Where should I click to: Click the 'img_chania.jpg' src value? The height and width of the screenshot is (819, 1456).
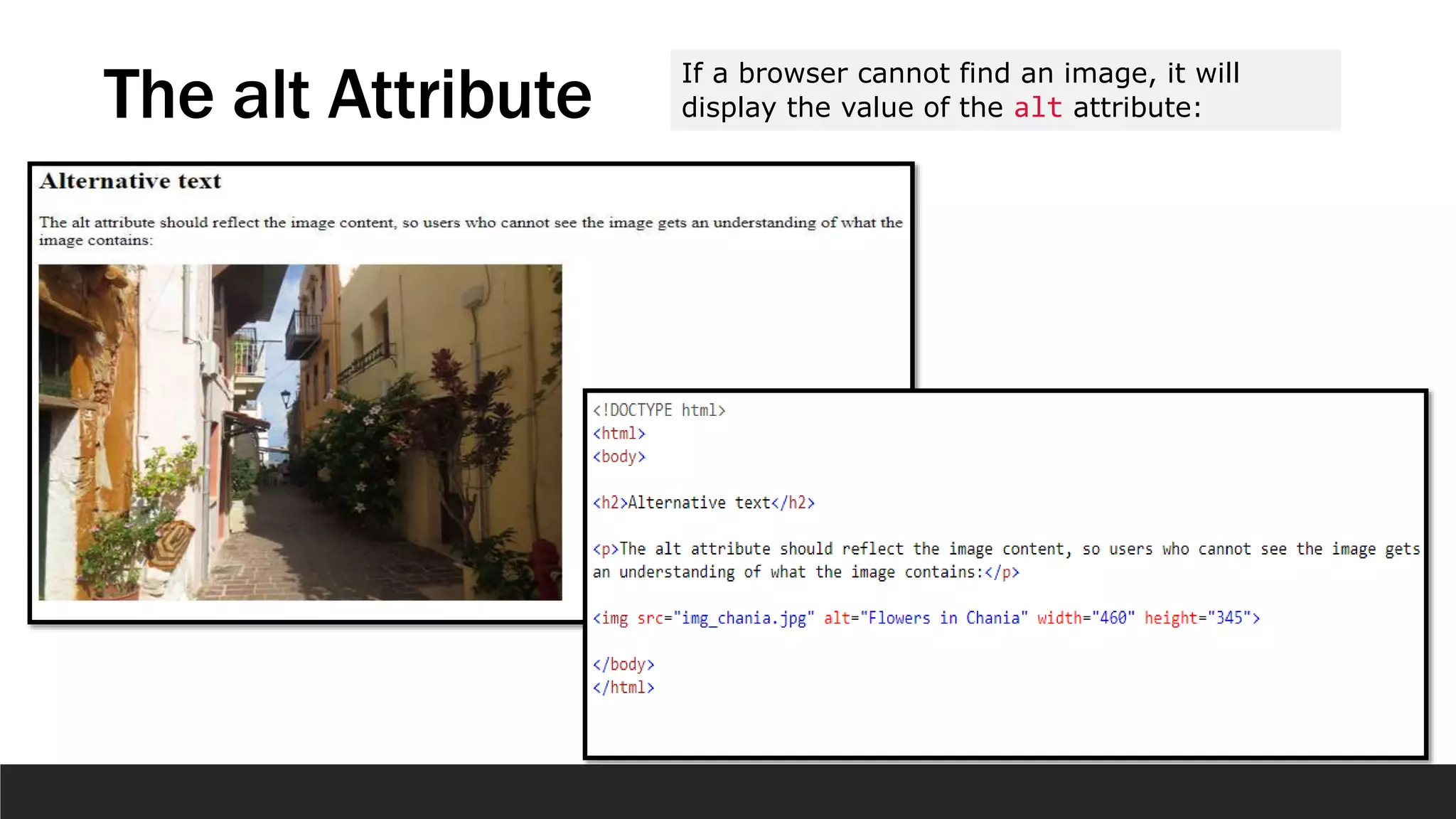click(744, 619)
